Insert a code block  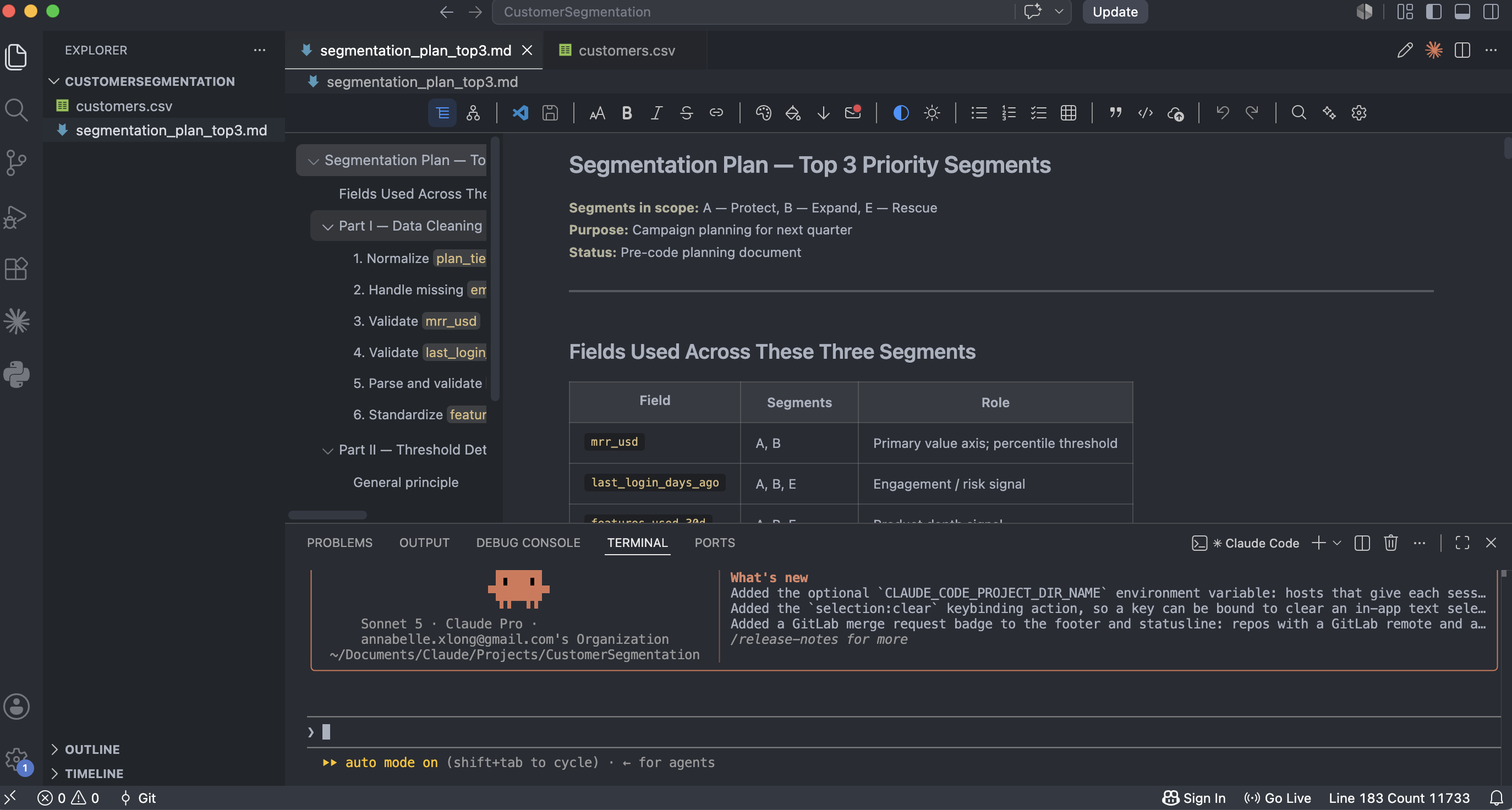click(x=1146, y=113)
